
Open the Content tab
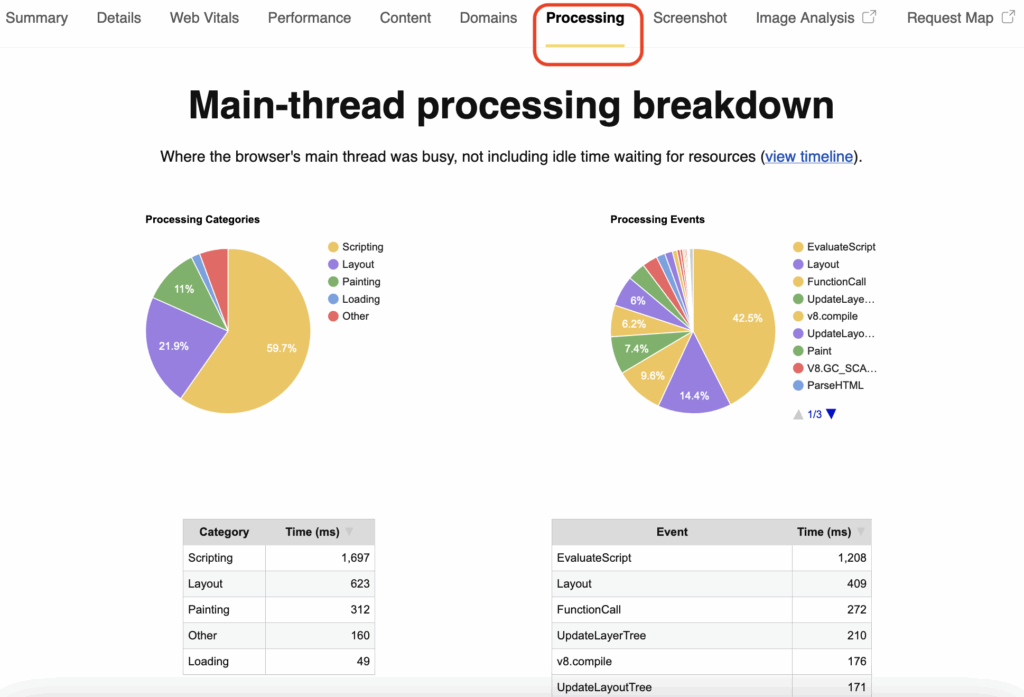pos(404,17)
